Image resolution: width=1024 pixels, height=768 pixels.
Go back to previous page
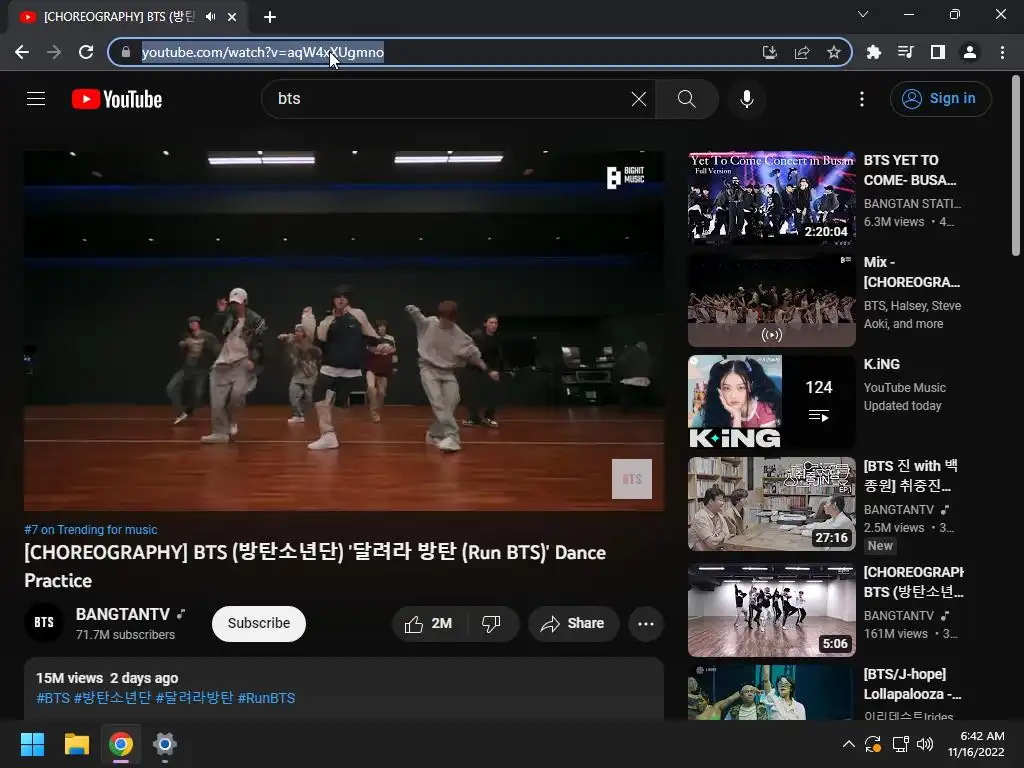[x=22, y=52]
